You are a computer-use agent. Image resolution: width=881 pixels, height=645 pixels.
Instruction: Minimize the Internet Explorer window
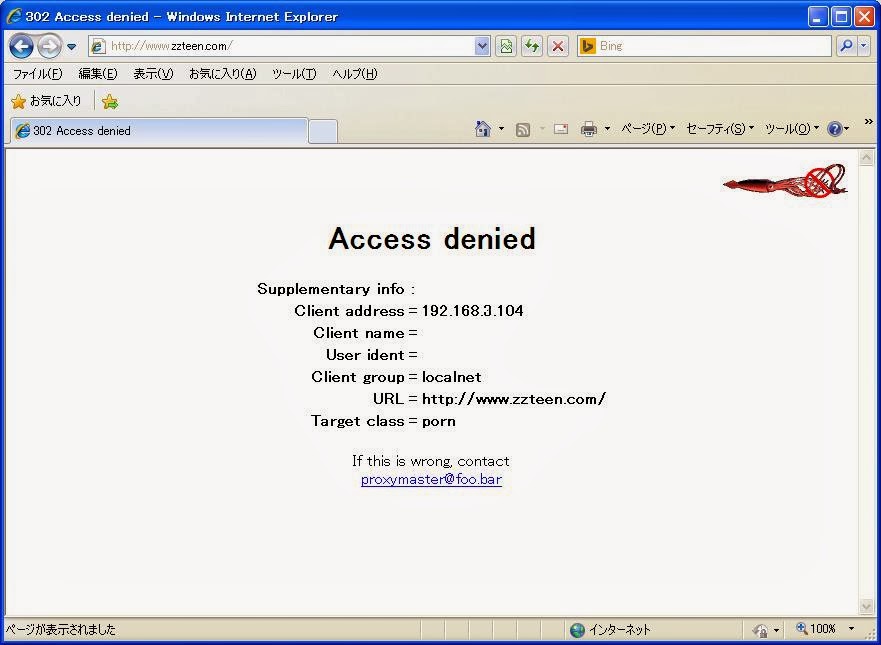tap(818, 17)
